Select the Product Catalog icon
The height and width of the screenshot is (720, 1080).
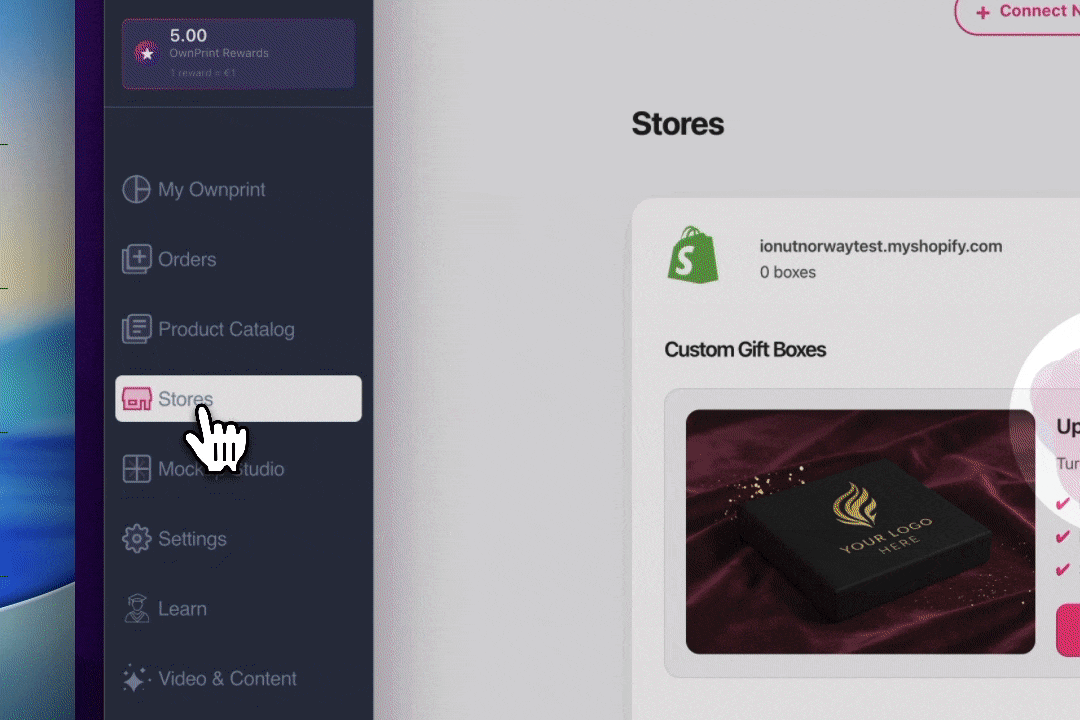[136, 329]
